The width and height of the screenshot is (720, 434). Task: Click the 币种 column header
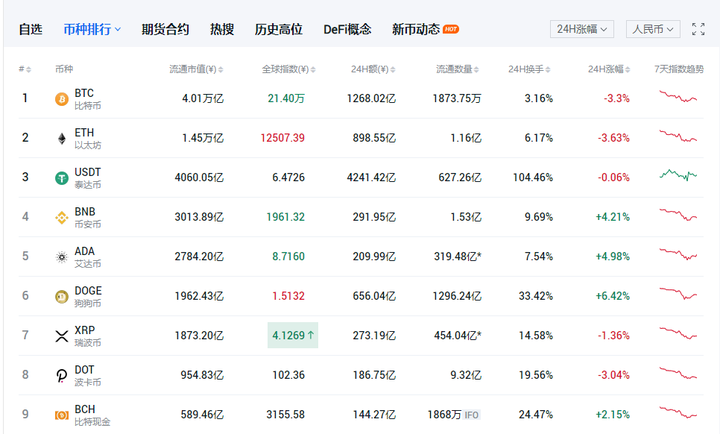point(64,69)
